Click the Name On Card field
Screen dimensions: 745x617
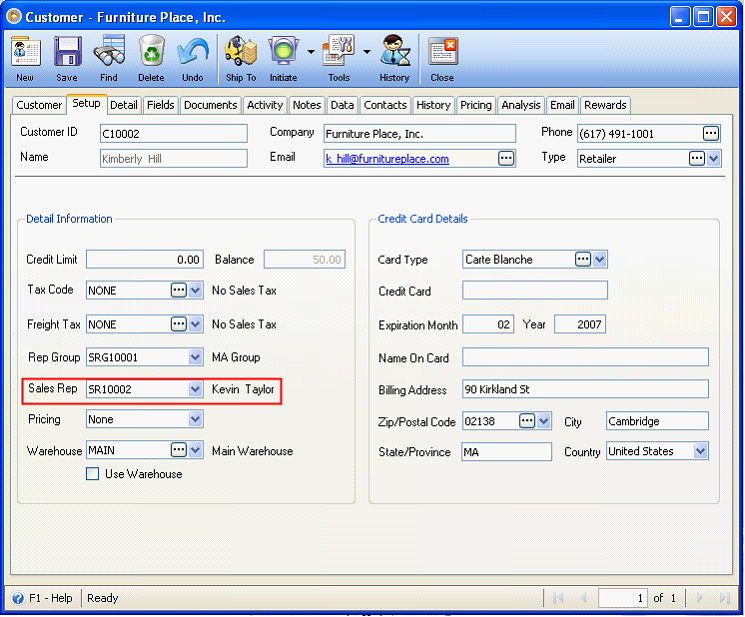click(585, 357)
